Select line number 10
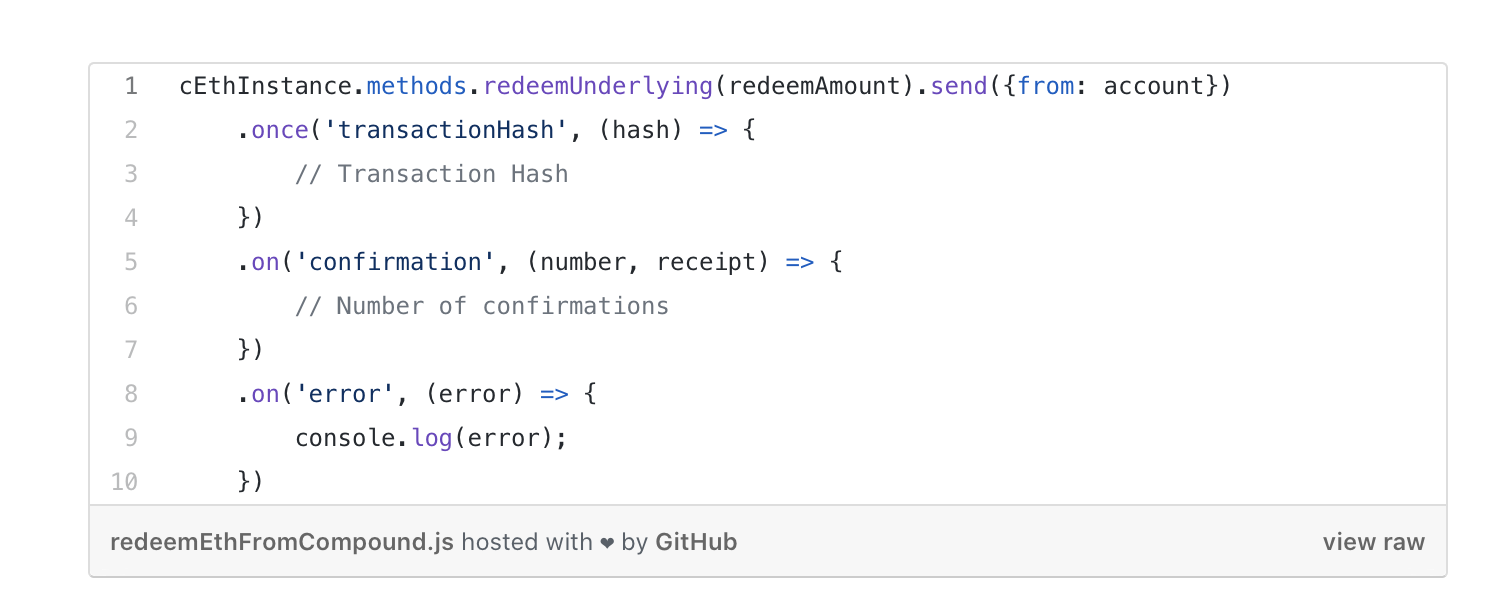Screen dimensions: 1492x592 click(125, 482)
